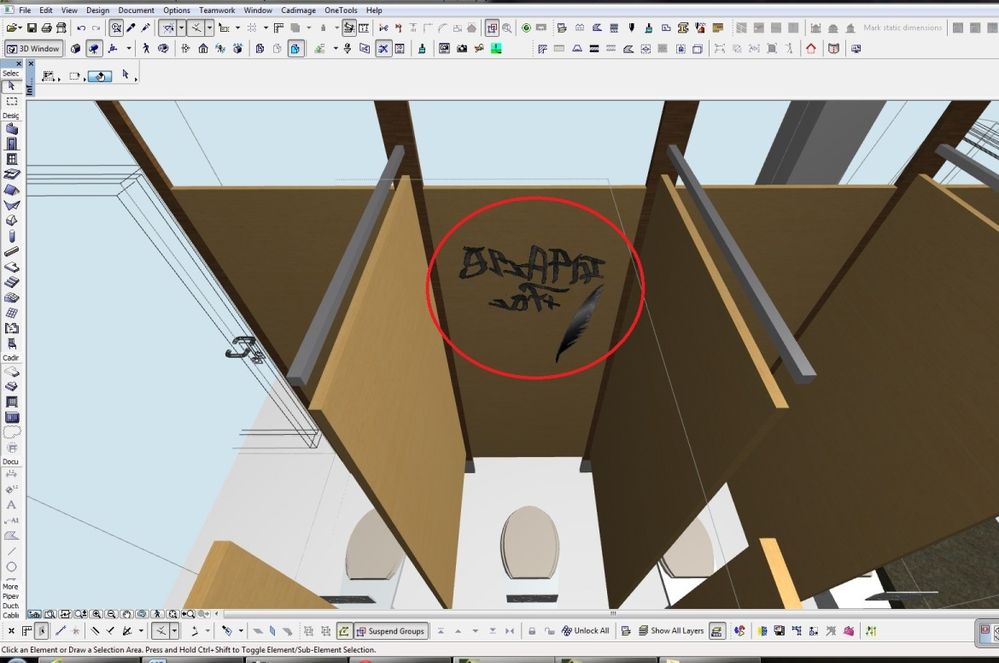Viewport: 999px width, 663px height.
Task: Click the 'Cadir' toolbox section label
Action: tap(10, 358)
